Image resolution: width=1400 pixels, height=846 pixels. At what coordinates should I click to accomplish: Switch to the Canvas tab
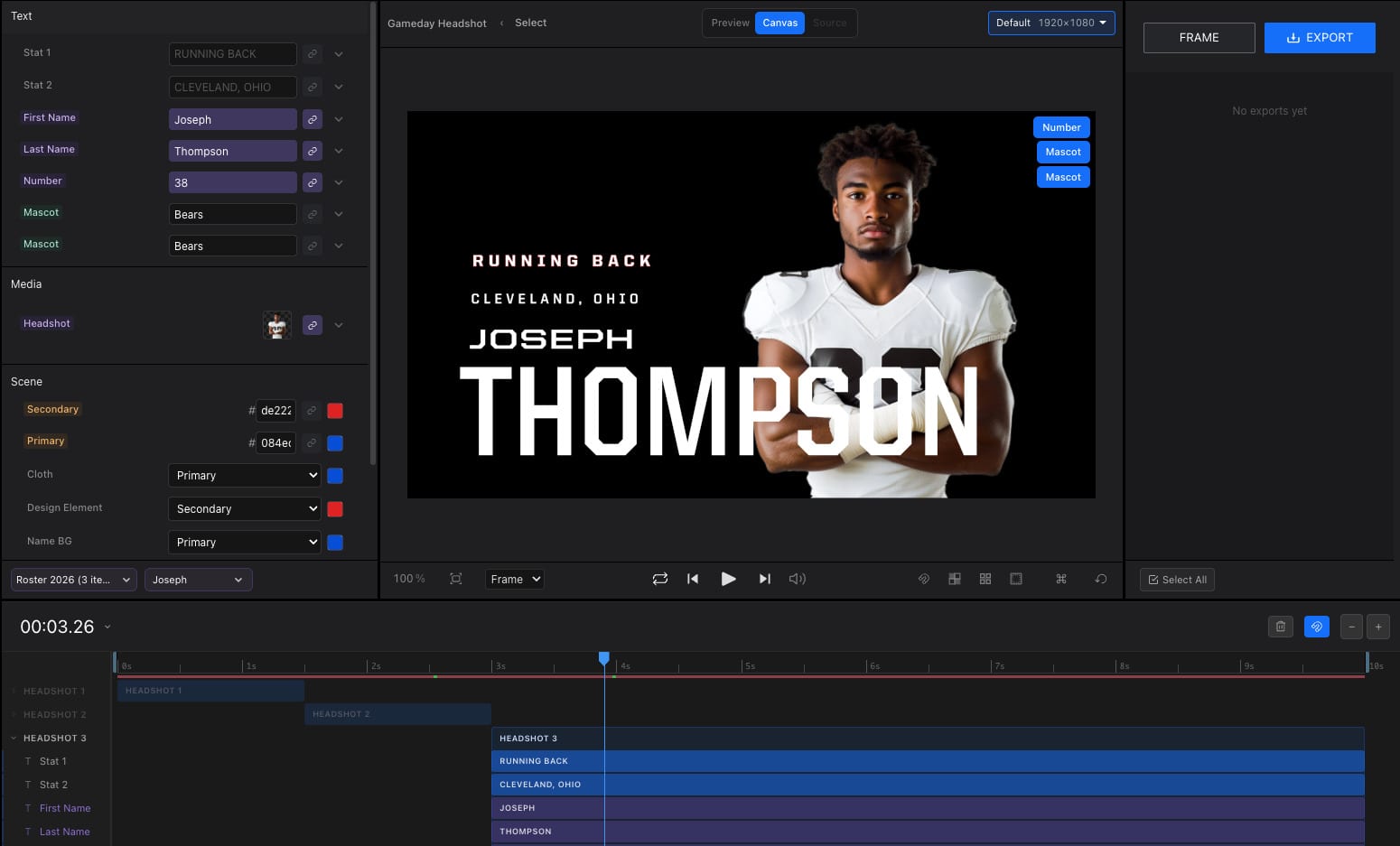(x=779, y=23)
